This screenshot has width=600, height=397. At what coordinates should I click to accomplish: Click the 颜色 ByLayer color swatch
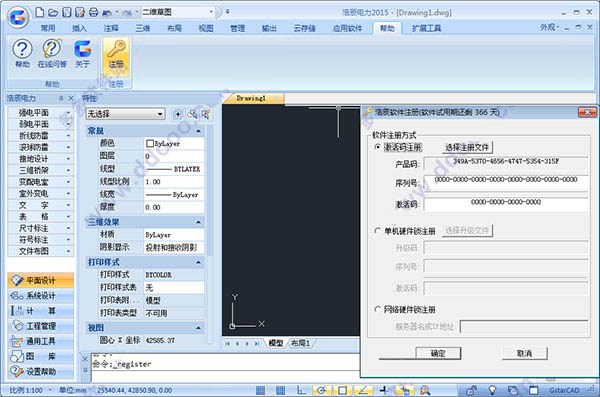[x=150, y=144]
